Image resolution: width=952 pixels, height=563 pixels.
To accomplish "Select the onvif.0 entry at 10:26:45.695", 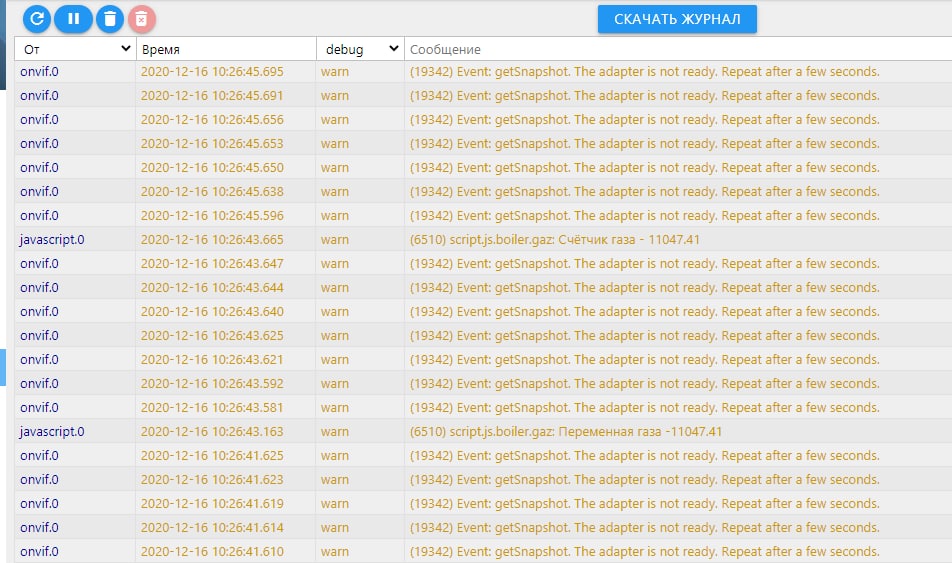I will click(39, 72).
